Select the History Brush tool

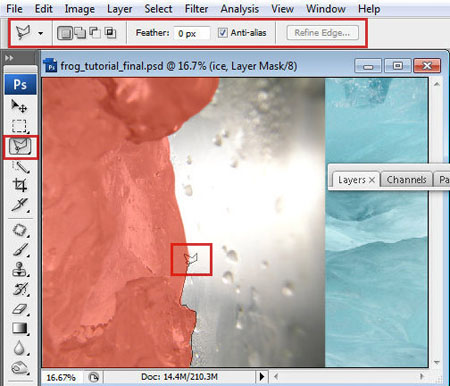coord(20,289)
